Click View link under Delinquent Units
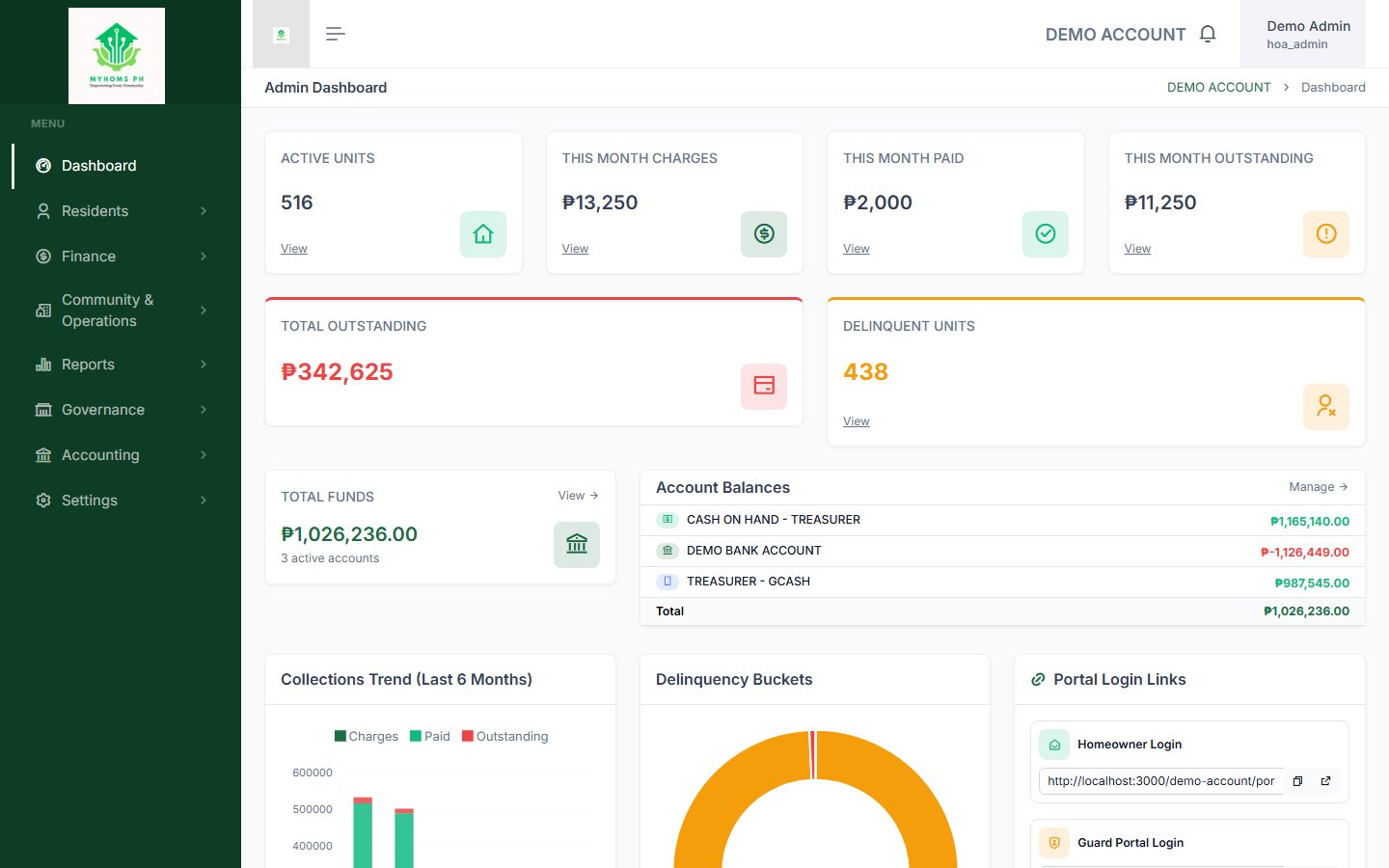 (x=857, y=421)
